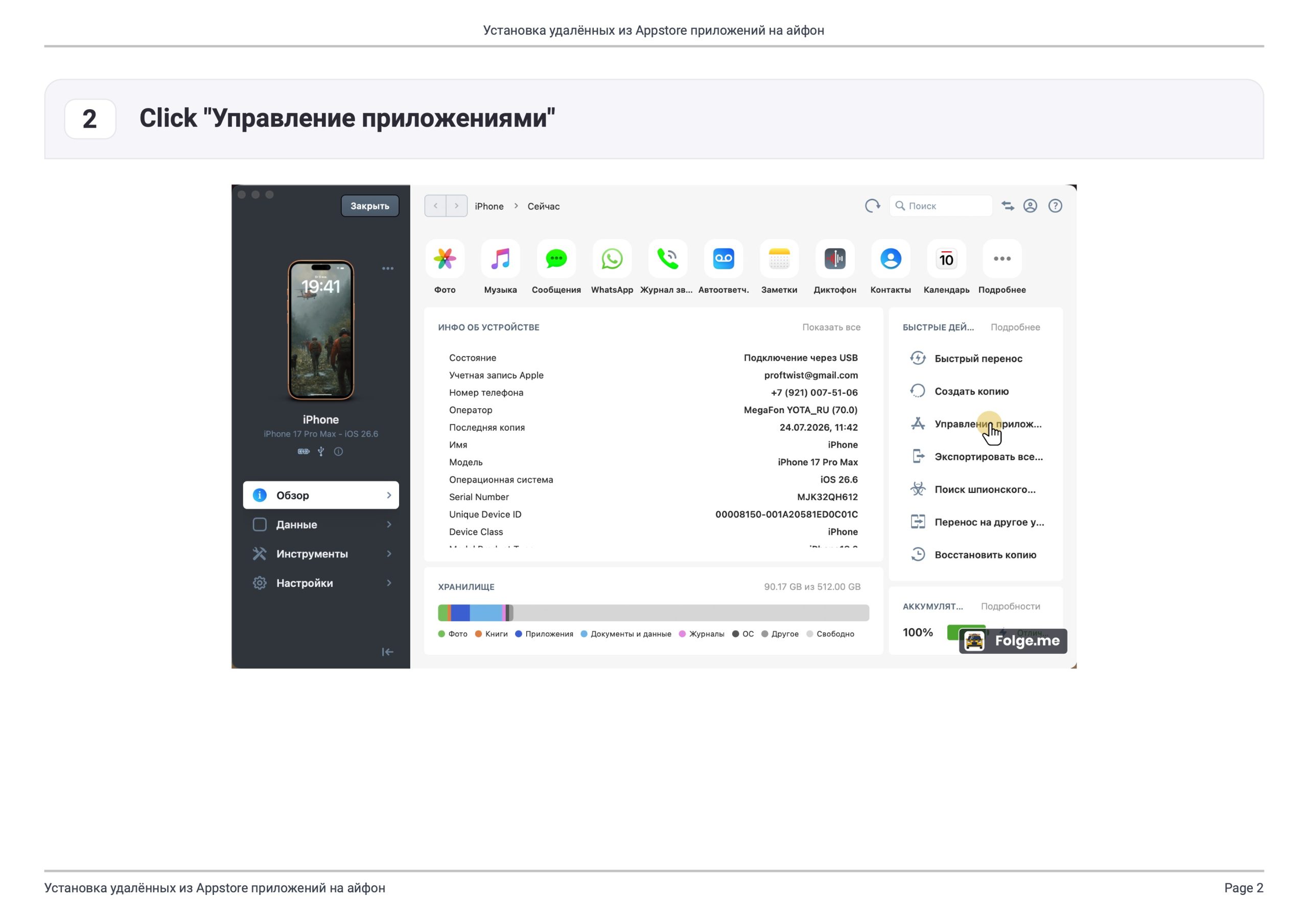Viewport: 1308px width, 924px height.
Task: Click the App Store icon beside Управление прилож
Action: point(918,423)
